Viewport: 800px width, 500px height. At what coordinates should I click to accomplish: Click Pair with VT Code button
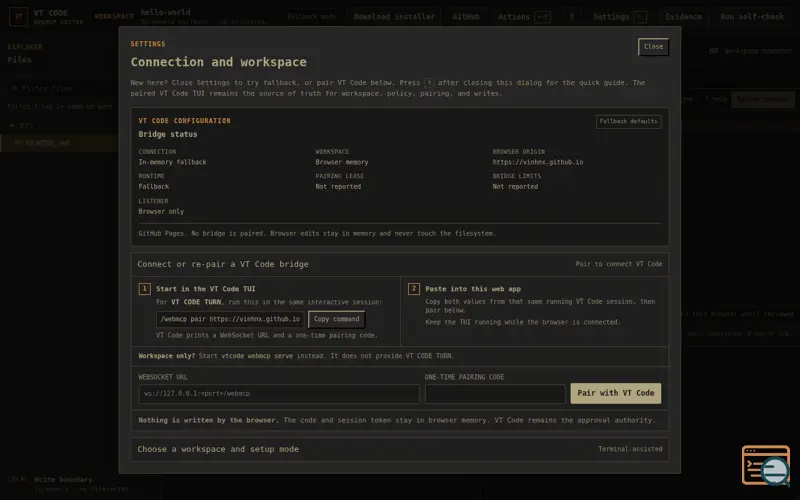[x=615, y=393]
